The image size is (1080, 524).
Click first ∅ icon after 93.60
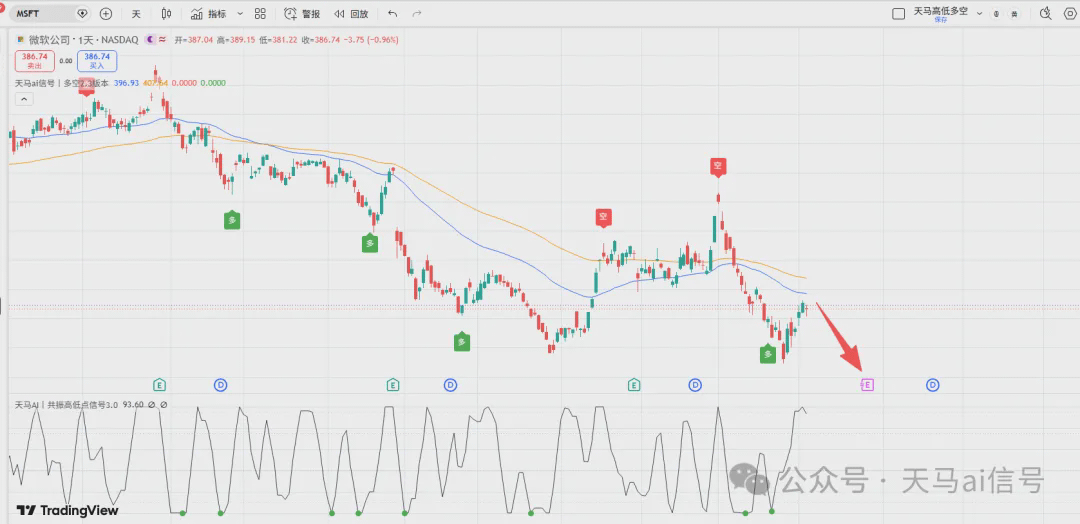[152, 405]
